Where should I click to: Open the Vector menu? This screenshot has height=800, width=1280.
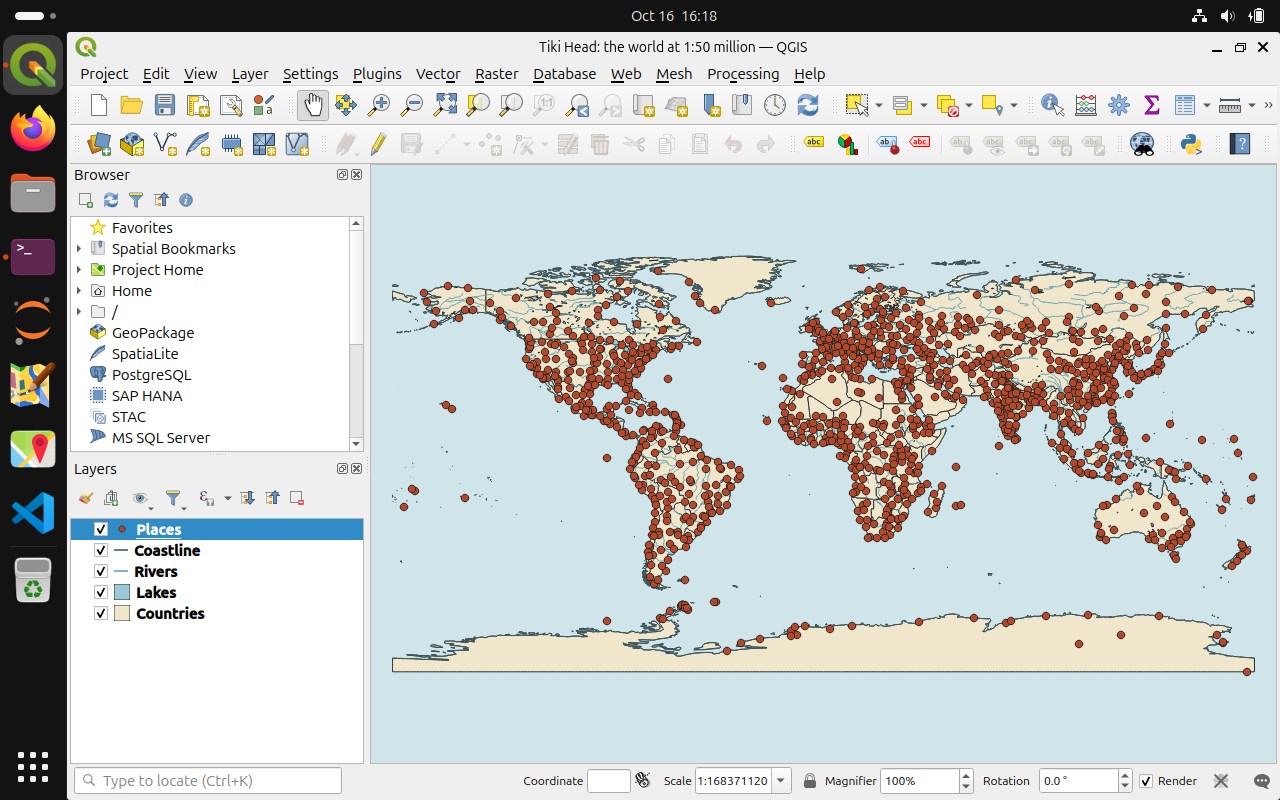click(438, 74)
